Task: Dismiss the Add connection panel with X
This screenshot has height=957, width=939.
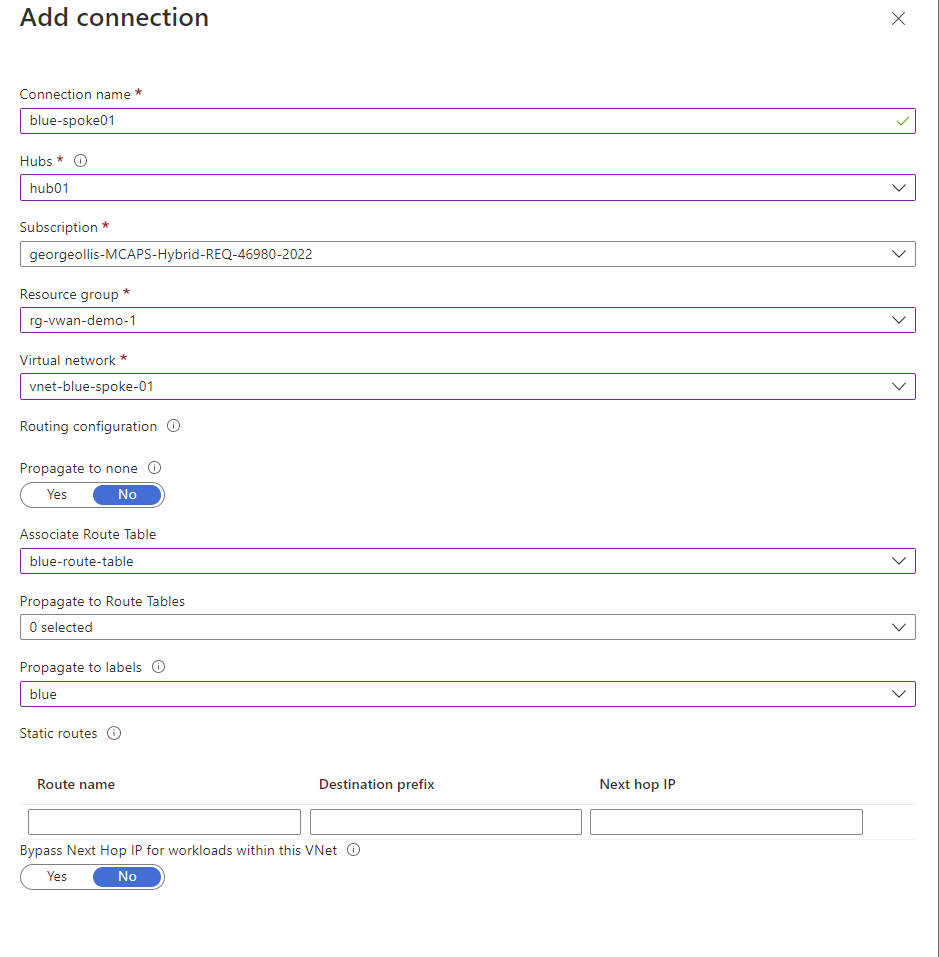Action: coord(898,18)
